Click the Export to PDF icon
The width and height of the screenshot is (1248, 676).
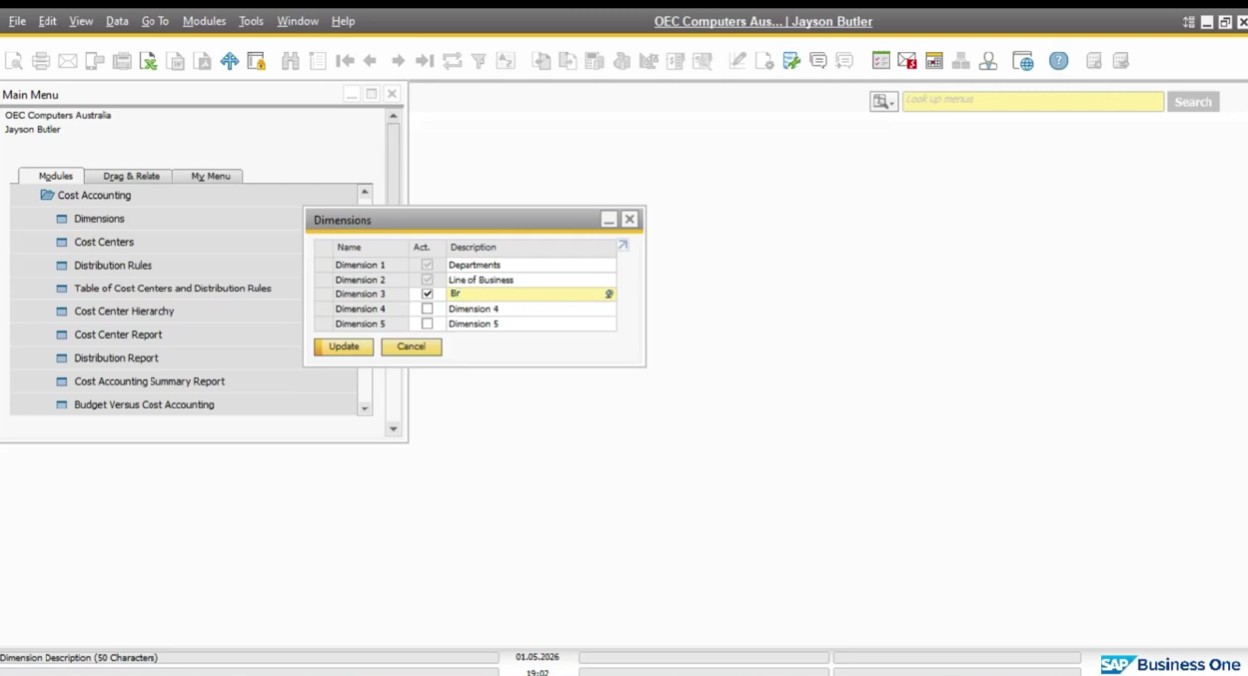pos(203,61)
